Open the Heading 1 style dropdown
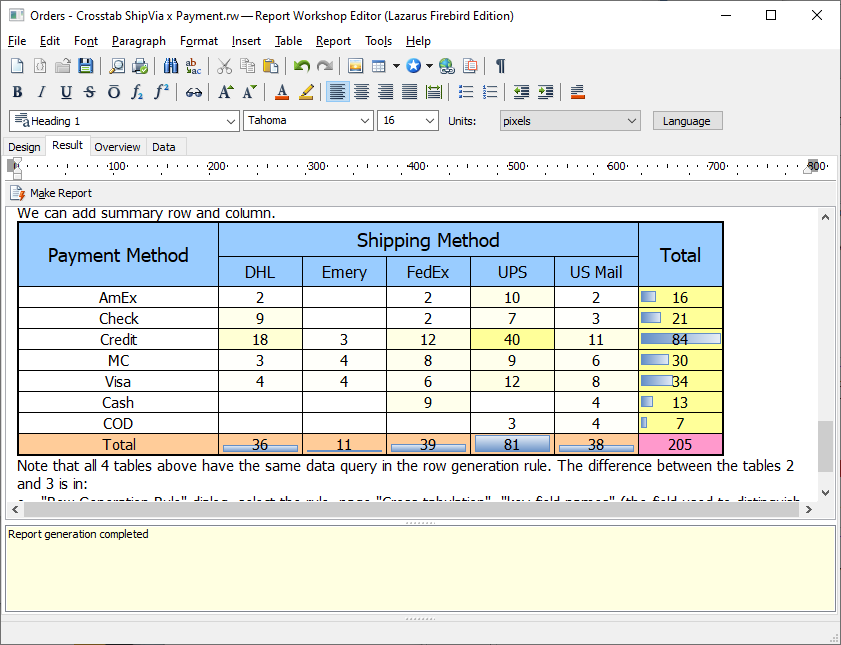841x645 pixels. (x=228, y=121)
